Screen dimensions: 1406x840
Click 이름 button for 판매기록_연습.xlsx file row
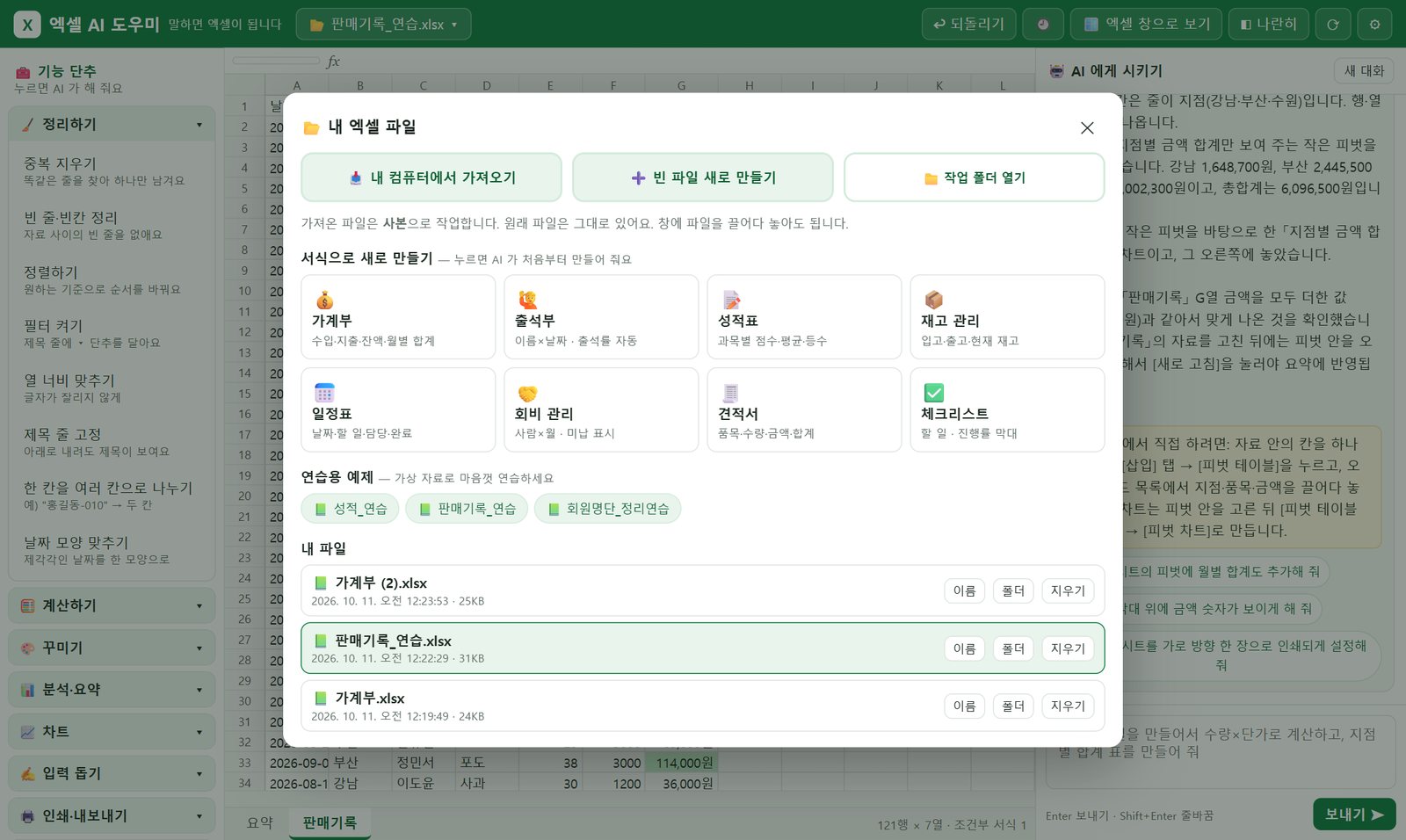964,648
